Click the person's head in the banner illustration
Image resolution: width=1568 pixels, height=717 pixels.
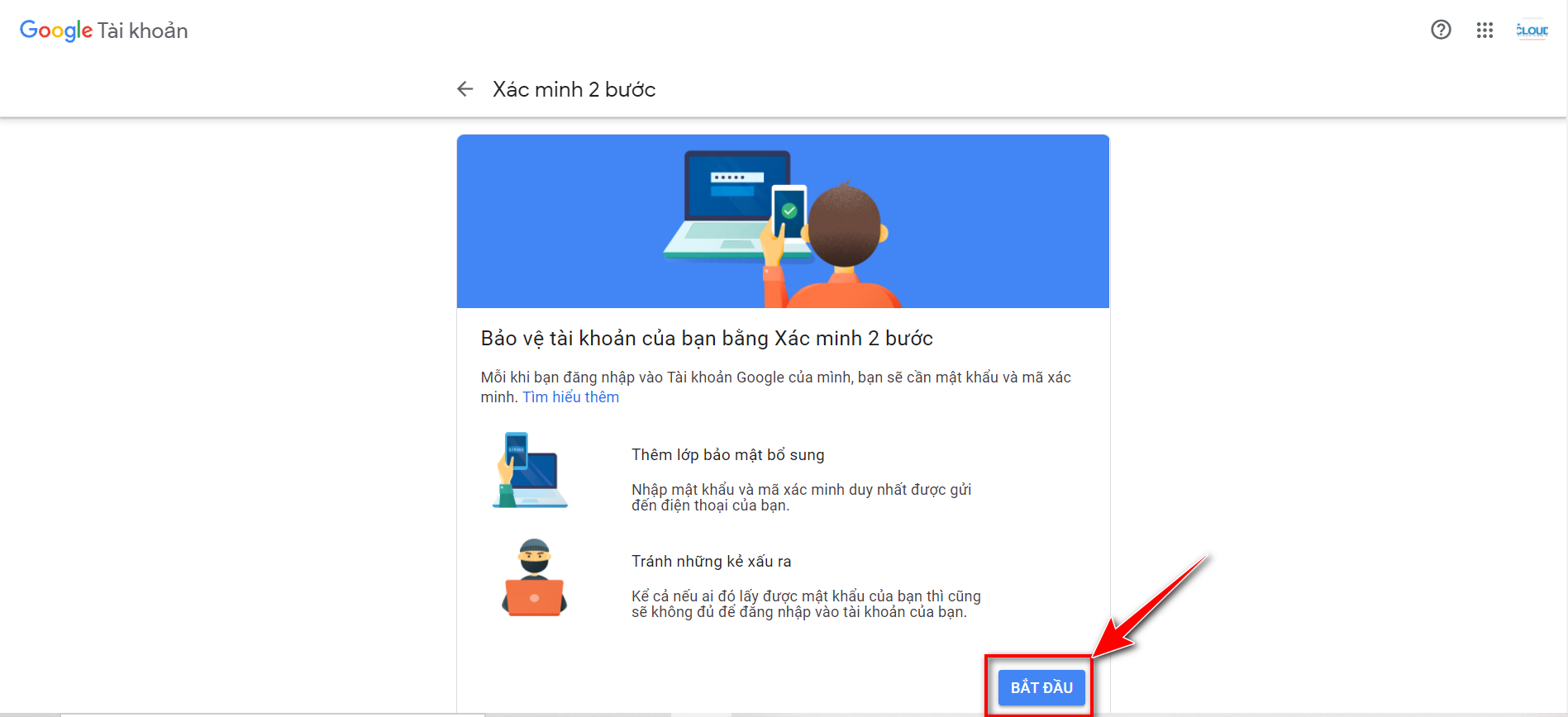pos(846,225)
